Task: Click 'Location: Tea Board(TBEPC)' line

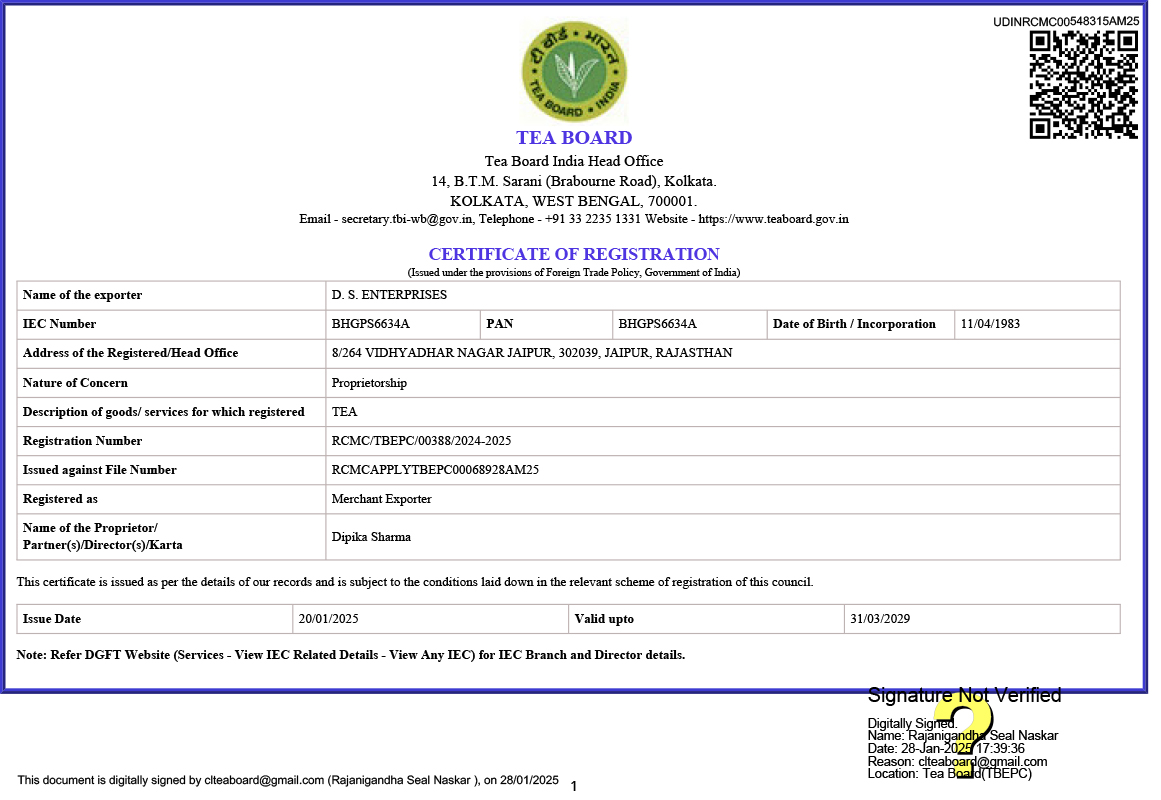Action: 949,773
